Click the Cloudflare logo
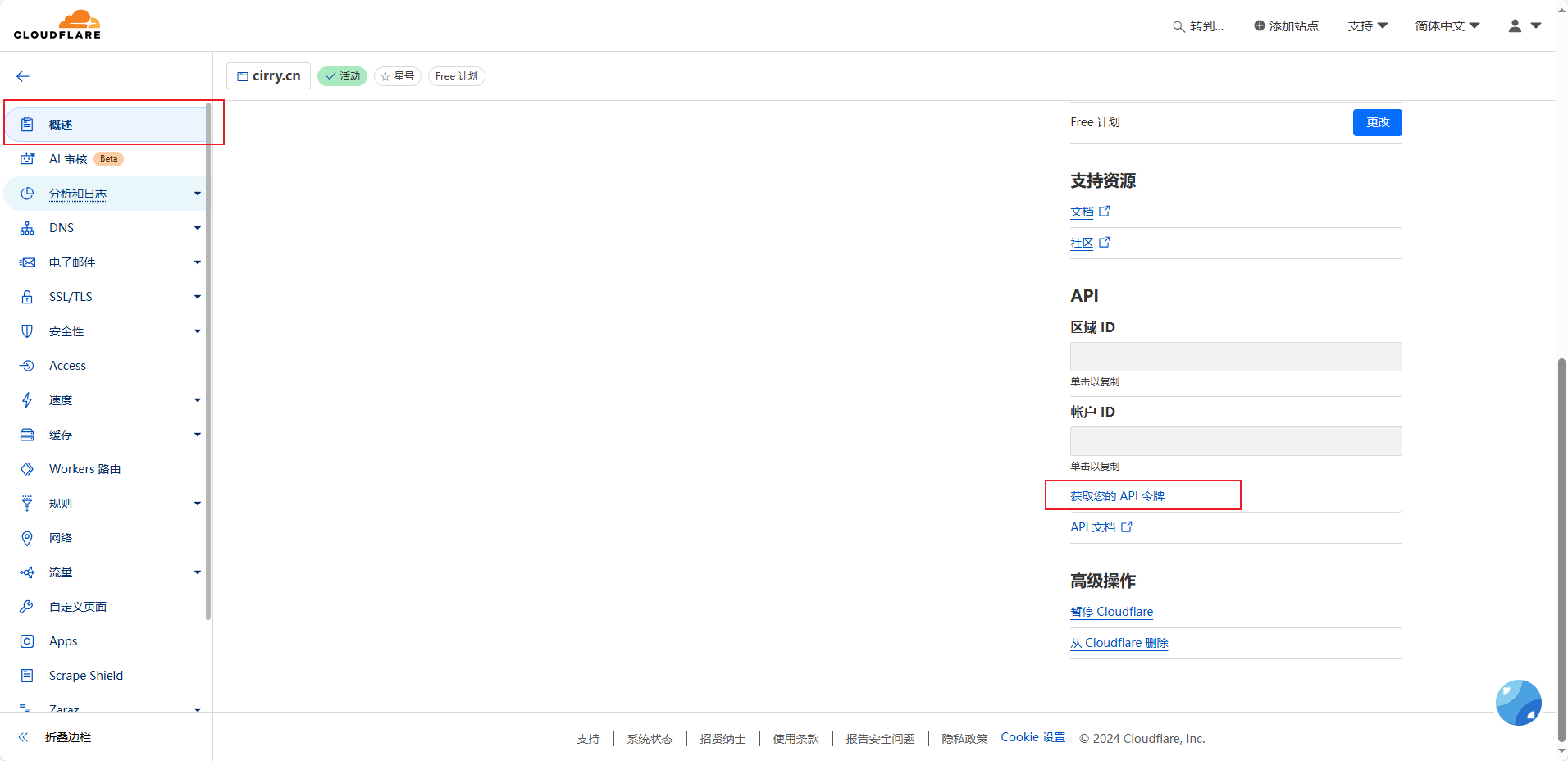This screenshot has height=761, width=1568. [x=57, y=25]
